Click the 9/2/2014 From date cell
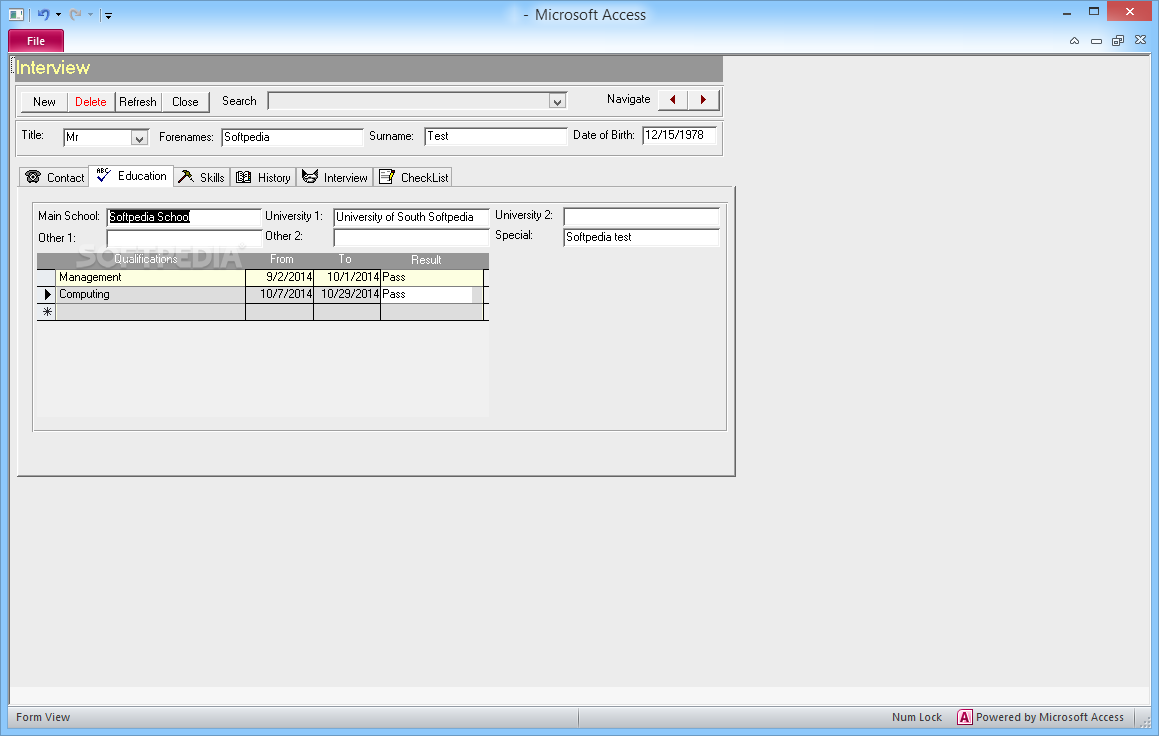The image size is (1159, 736). point(279,277)
